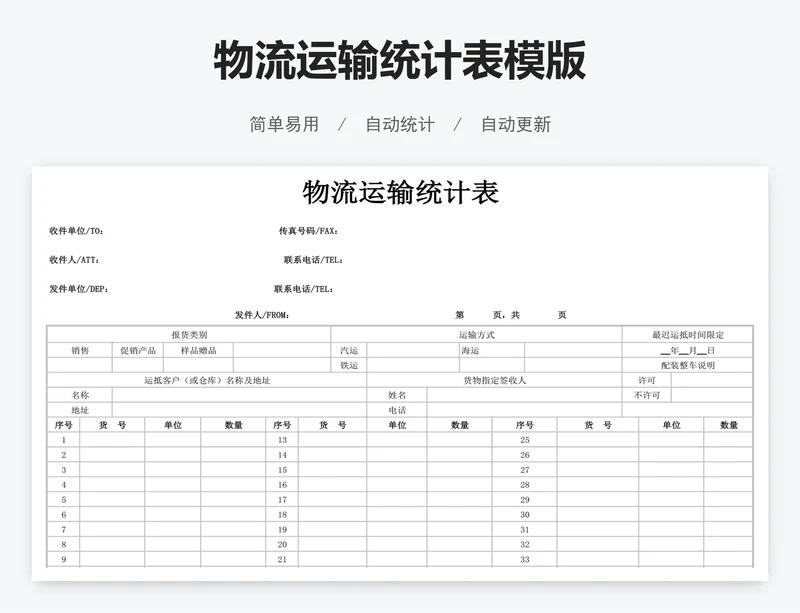Viewport: 800px width, 613px height.
Task: Select the 名称 label cell
Action: pos(80,395)
